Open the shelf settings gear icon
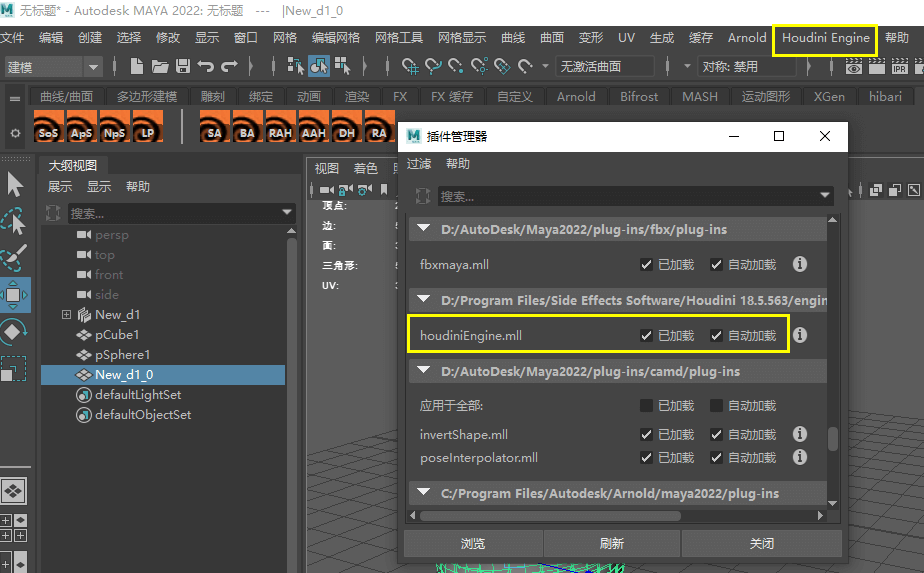The width and height of the screenshot is (924, 573). pyautogui.click(x=15, y=133)
